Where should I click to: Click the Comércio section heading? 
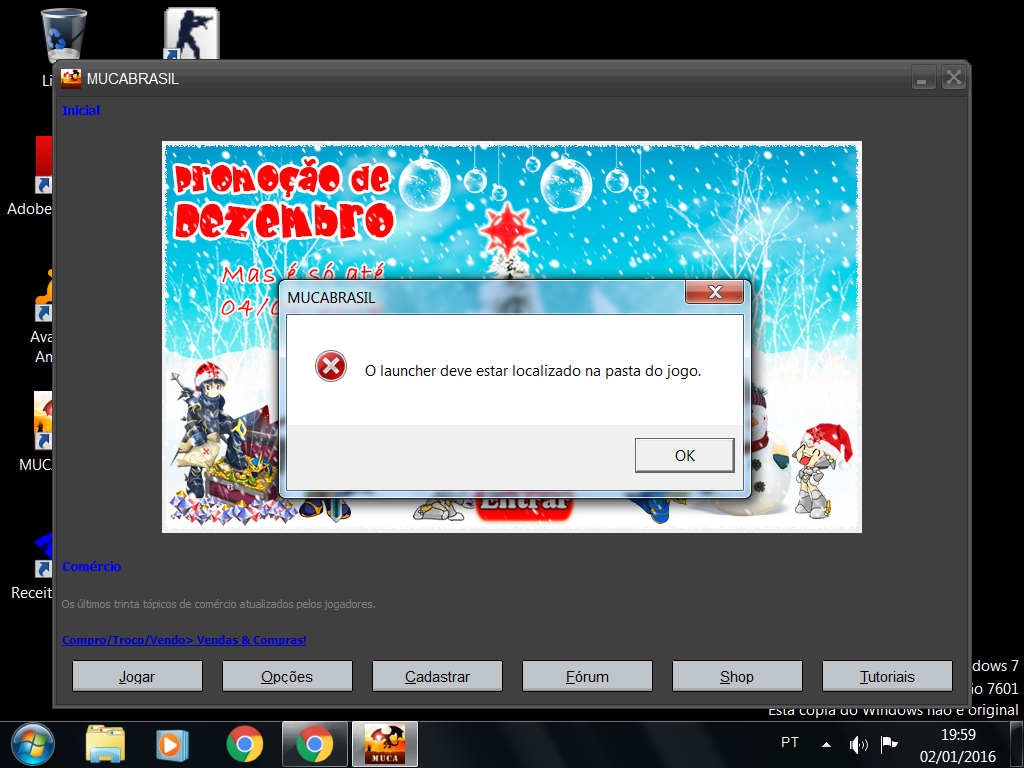pyautogui.click(x=91, y=567)
